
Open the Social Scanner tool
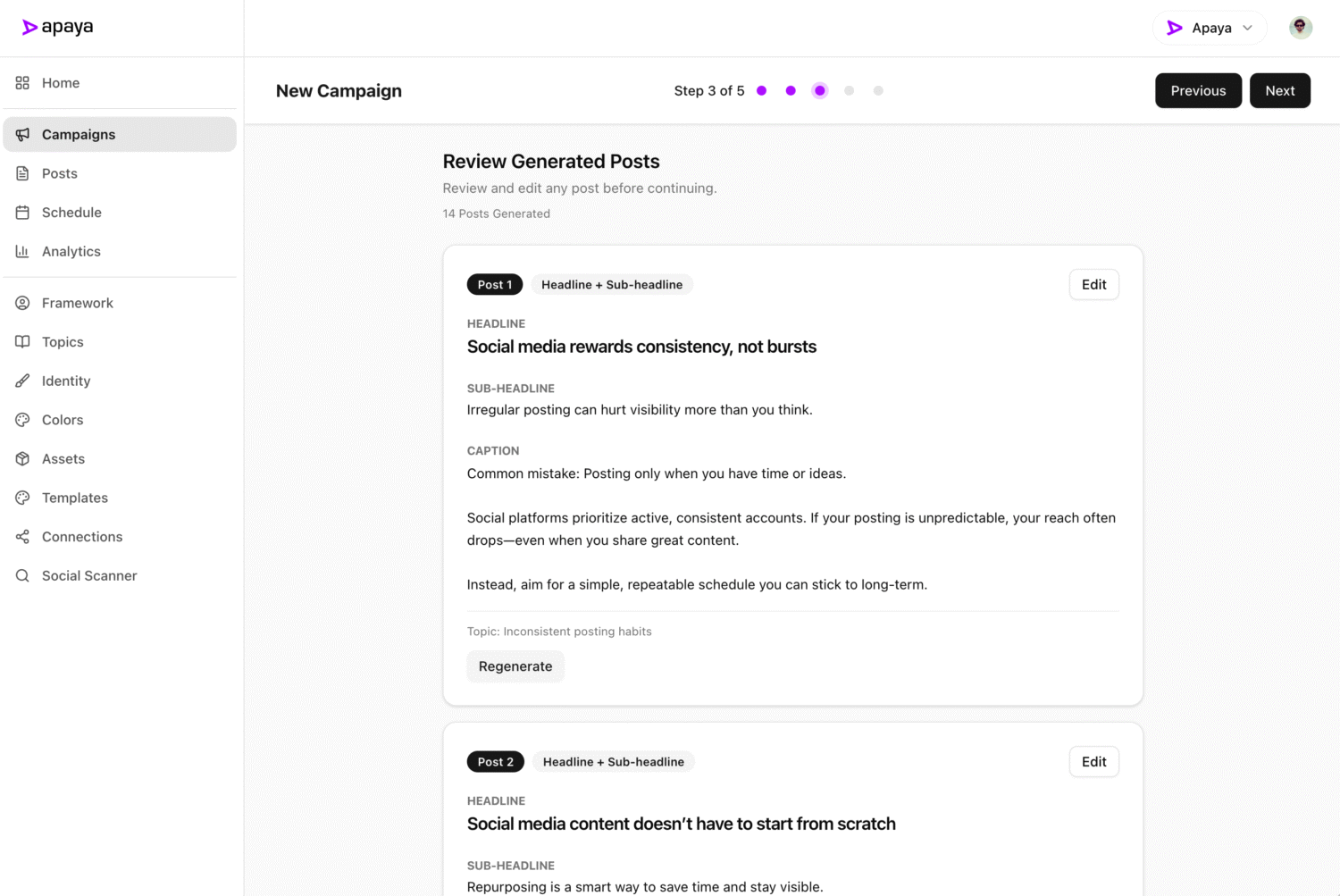pyautogui.click(x=88, y=575)
